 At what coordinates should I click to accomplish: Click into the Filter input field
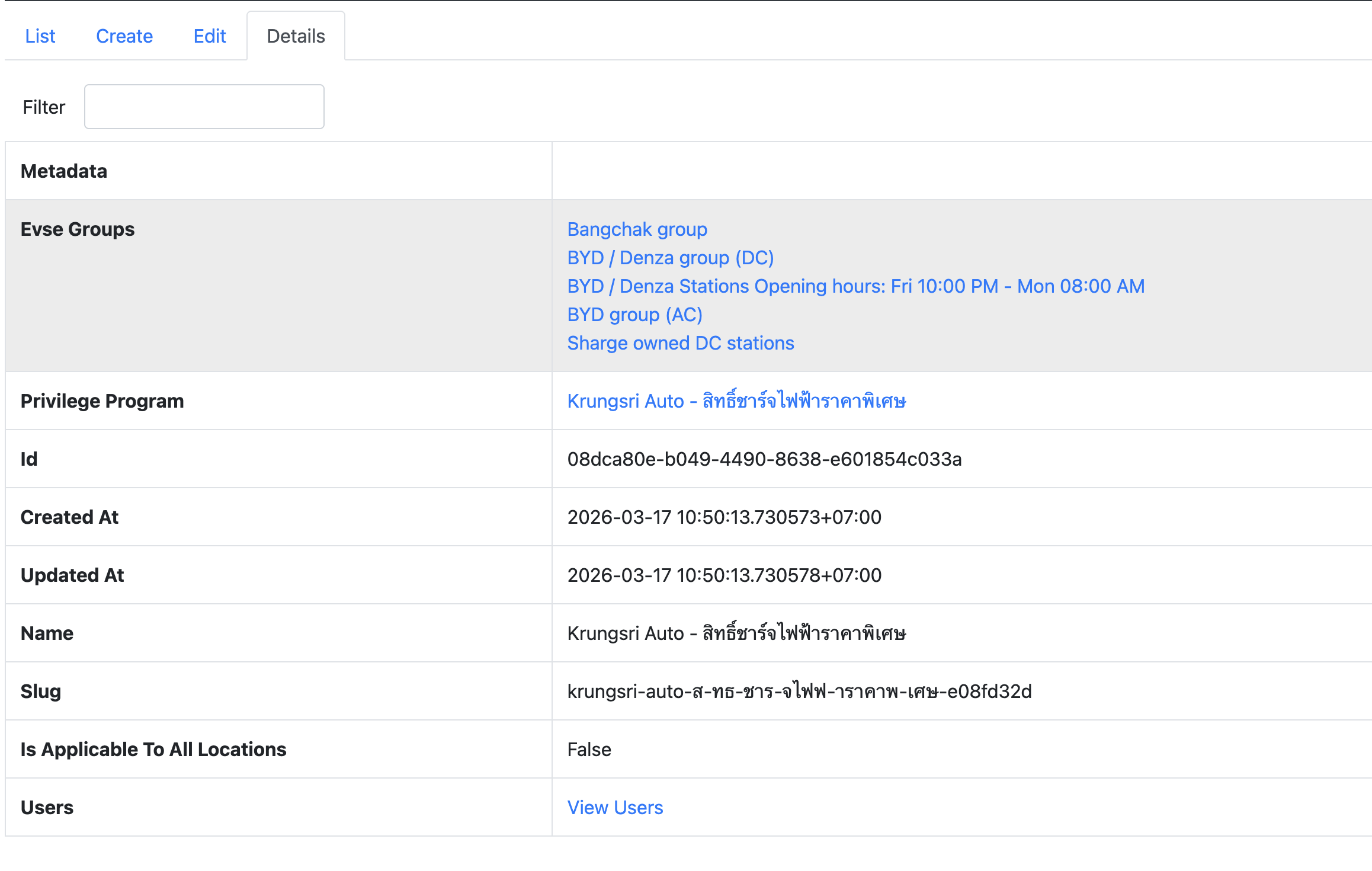[204, 107]
